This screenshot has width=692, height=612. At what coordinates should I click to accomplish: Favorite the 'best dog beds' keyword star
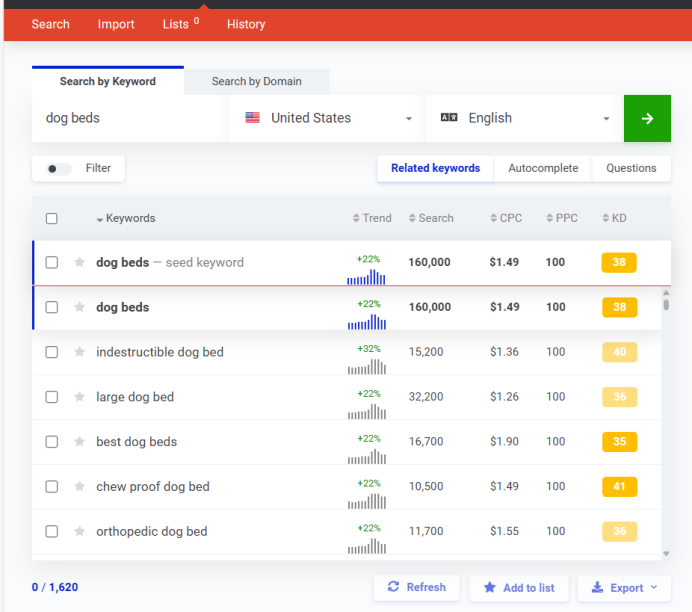79,442
